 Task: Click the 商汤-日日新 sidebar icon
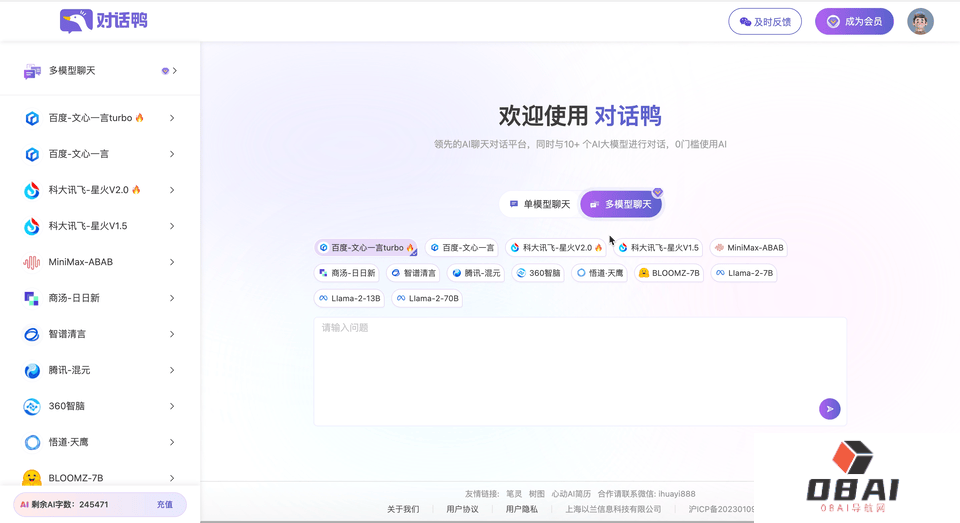32,298
